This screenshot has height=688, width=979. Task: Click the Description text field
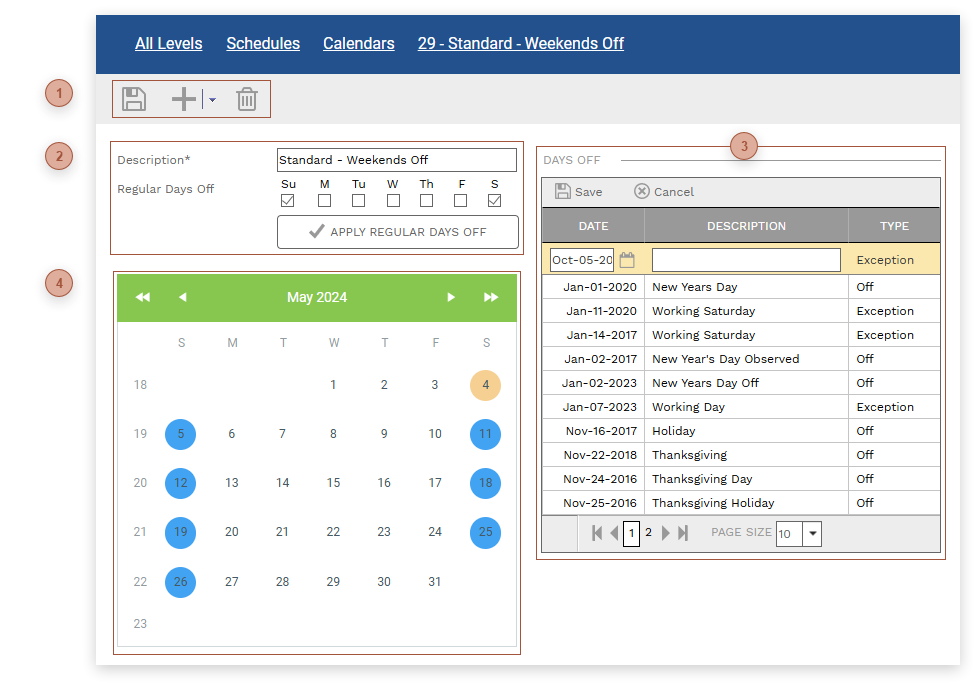[x=396, y=160]
